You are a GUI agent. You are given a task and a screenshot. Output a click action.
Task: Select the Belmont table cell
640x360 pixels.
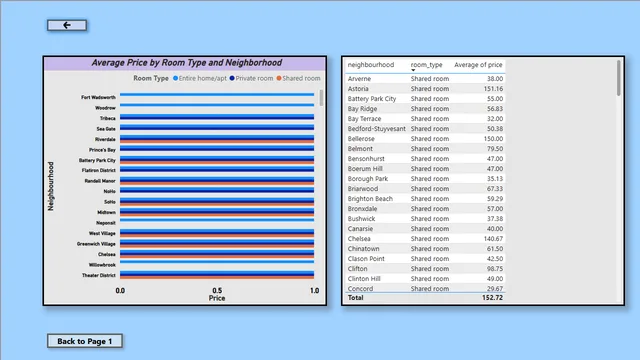(360, 149)
